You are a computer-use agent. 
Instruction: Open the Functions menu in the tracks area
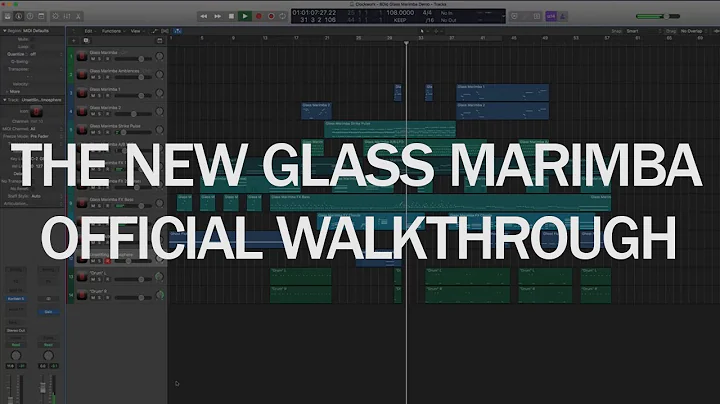pos(112,31)
